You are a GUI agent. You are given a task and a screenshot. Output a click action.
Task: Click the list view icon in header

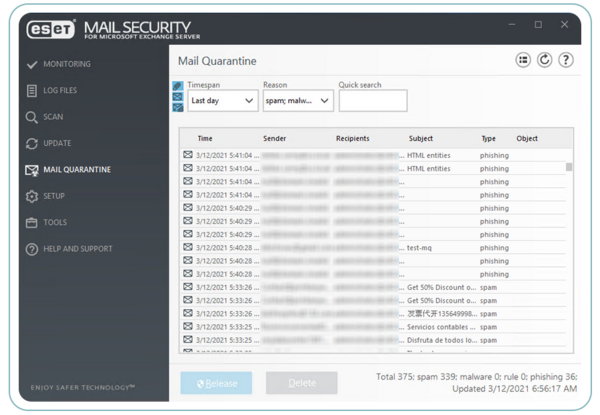[523, 60]
